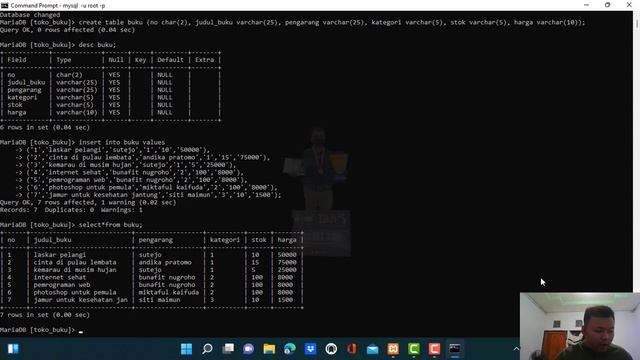Launch Microsoft Office from the taskbar

point(351,349)
